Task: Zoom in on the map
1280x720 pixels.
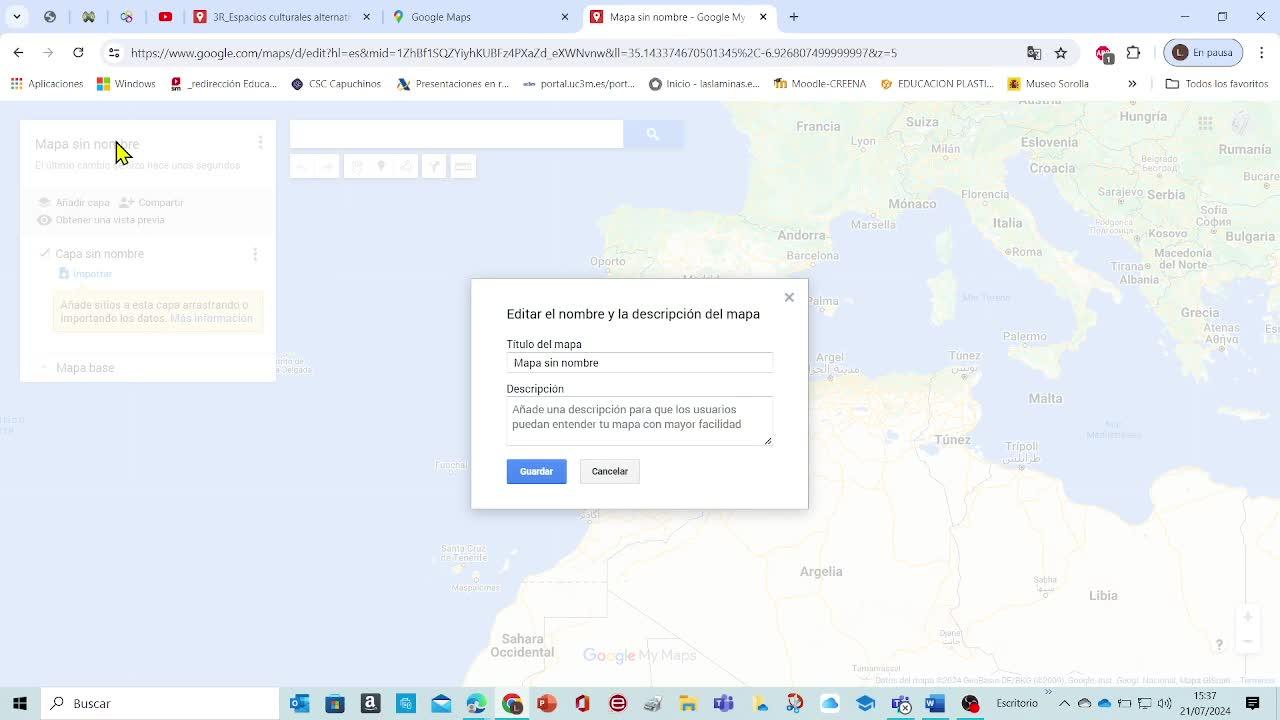Action: coord(1247,618)
